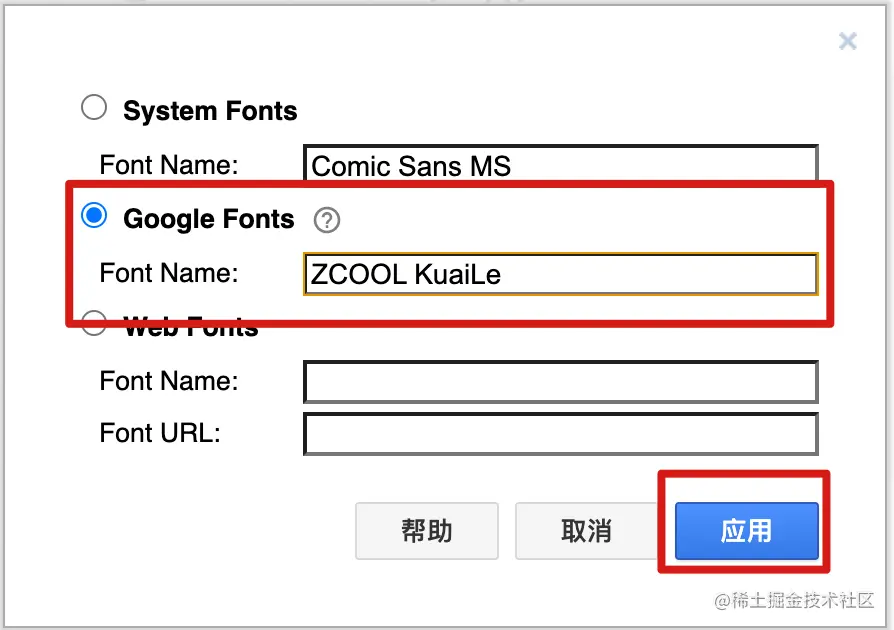The height and width of the screenshot is (630, 894).
Task: Click the Google Fonts help question mark icon
Action: point(327,220)
